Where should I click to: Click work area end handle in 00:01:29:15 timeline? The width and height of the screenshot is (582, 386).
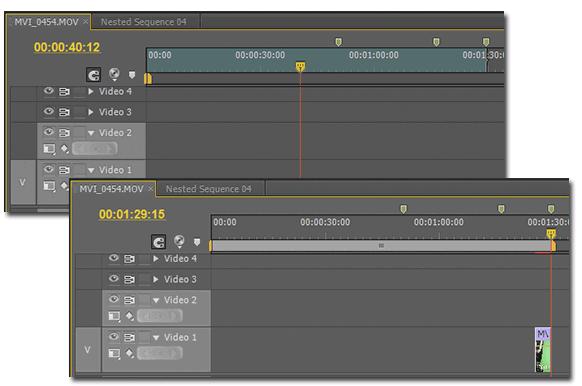(x=553, y=246)
